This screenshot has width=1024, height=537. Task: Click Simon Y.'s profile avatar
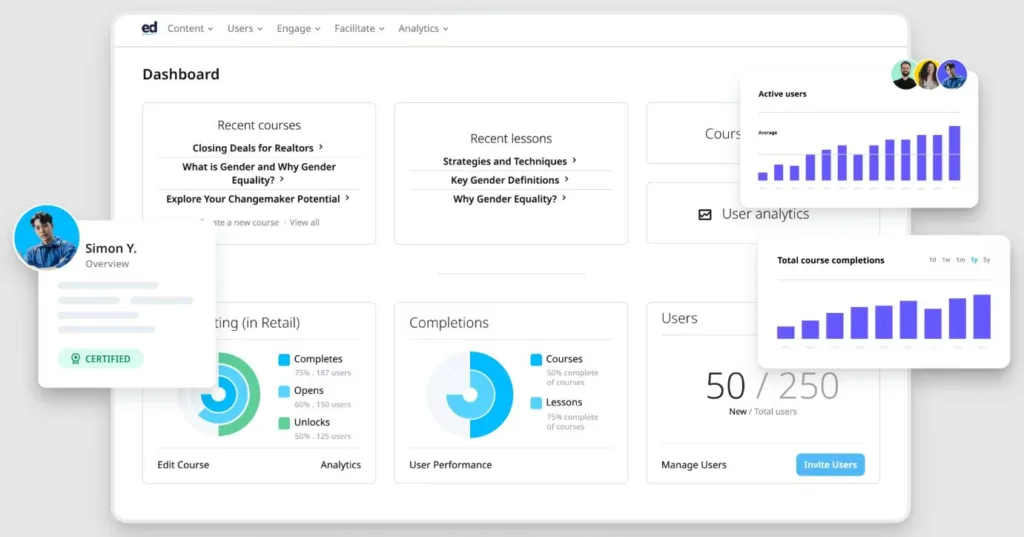(46, 238)
